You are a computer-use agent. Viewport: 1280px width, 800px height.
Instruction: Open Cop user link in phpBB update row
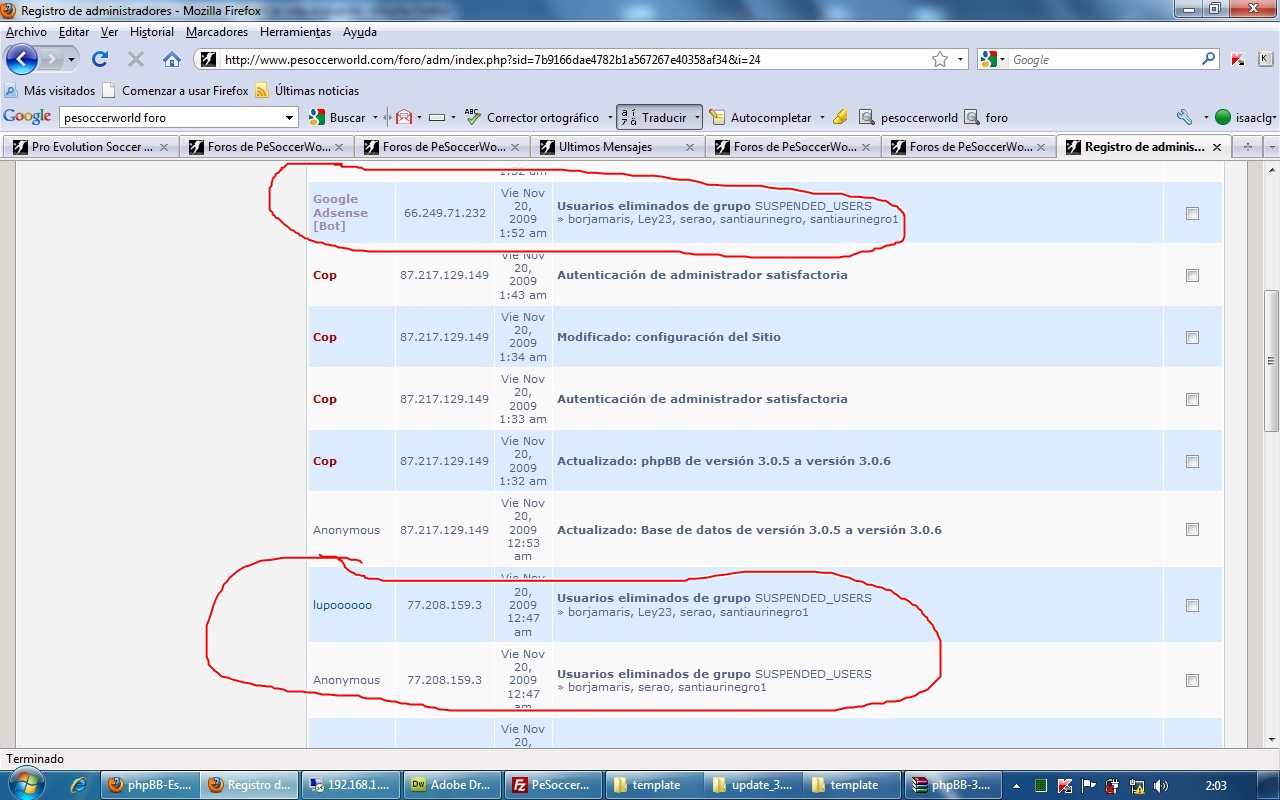(325, 461)
